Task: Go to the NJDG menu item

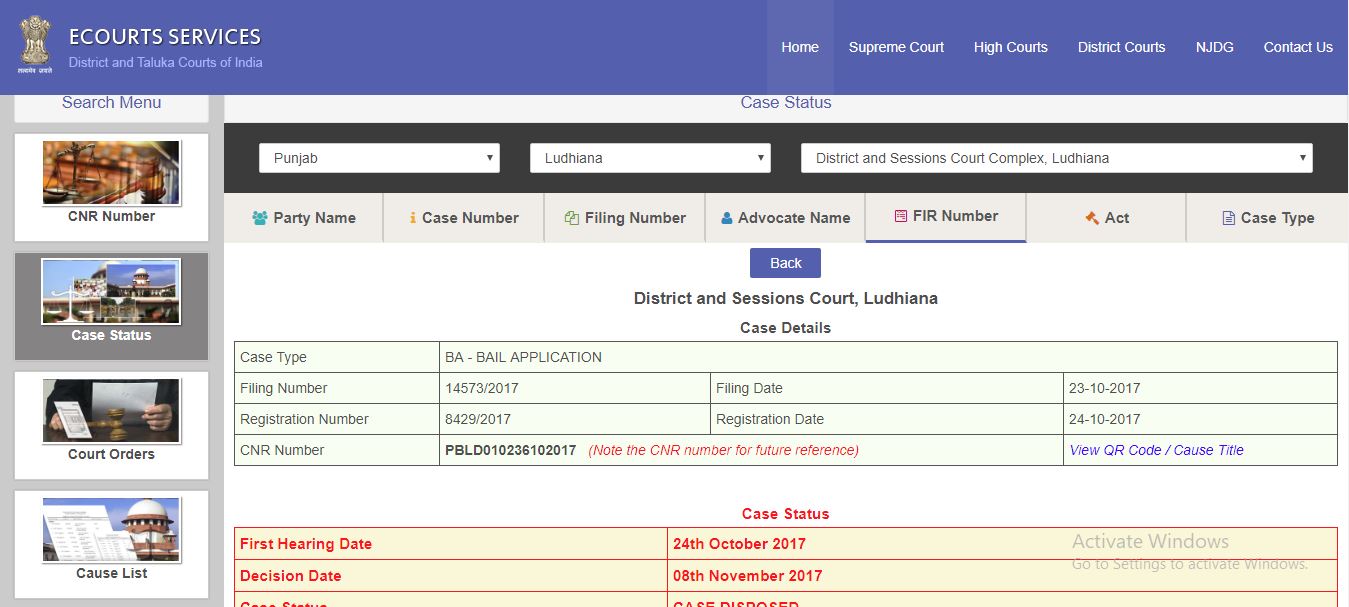Action: [1214, 47]
